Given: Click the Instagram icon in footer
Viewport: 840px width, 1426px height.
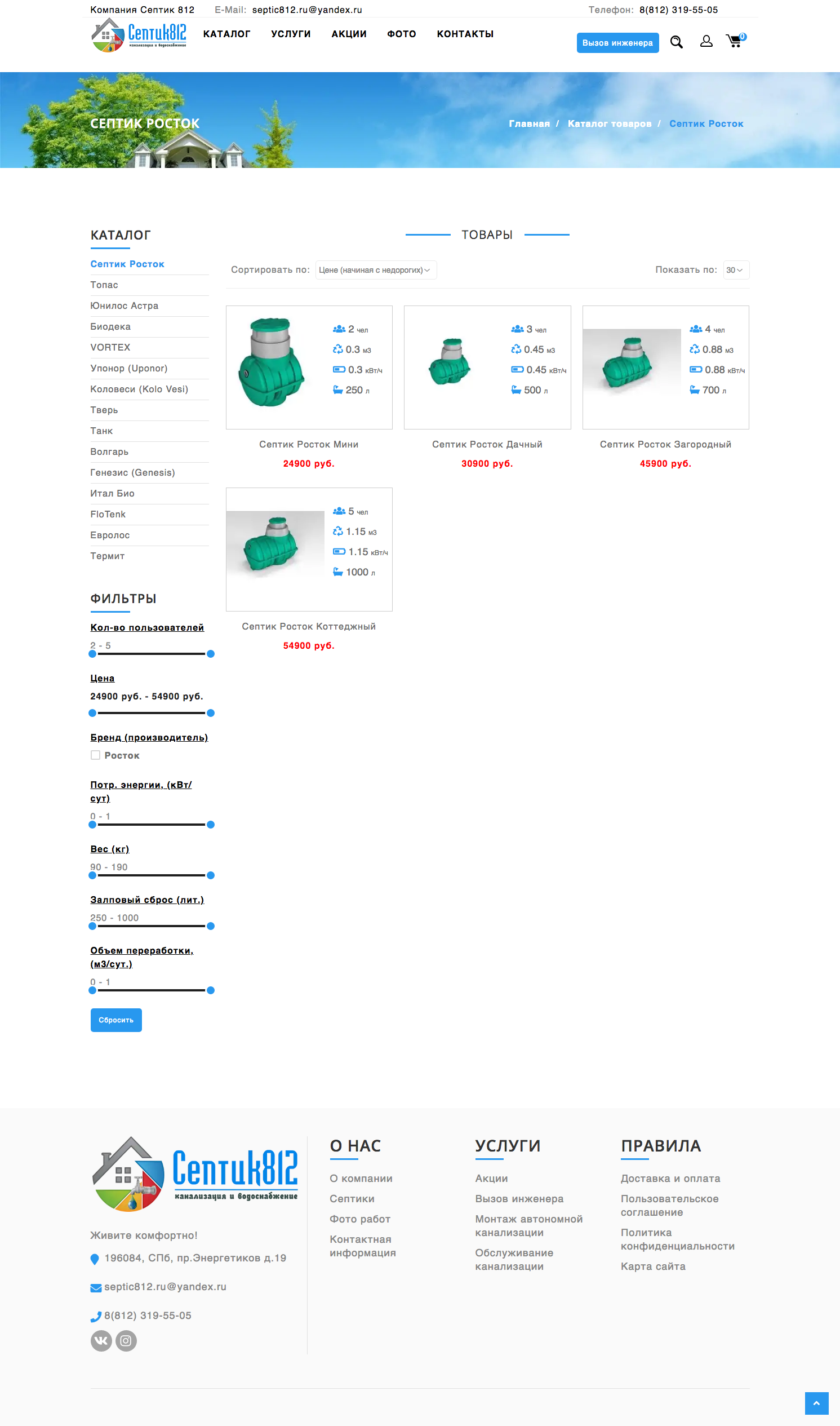Looking at the screenshot, I should coord(126,1340).
